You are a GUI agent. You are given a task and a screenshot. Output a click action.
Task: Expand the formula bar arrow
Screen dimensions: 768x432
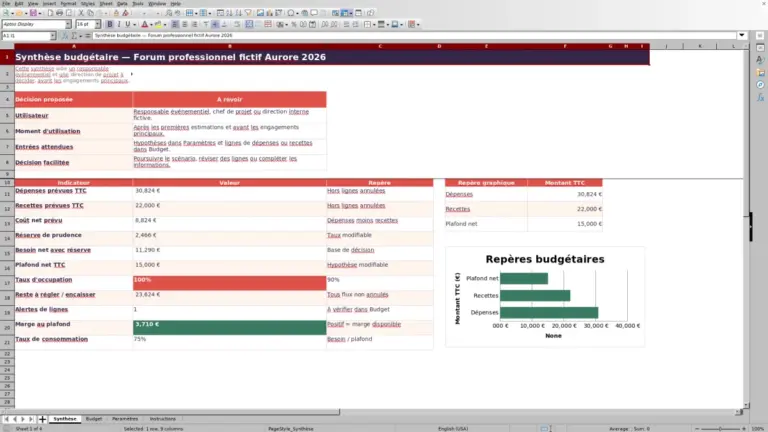pos(742,35)
